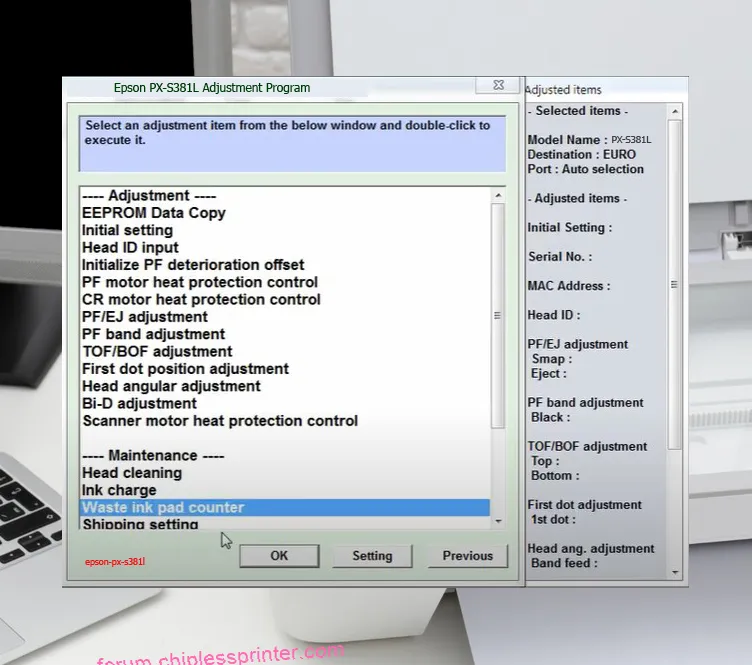Click the Port : Auto selection entry
Screen dimensions: 752x665
coord(586,169)
